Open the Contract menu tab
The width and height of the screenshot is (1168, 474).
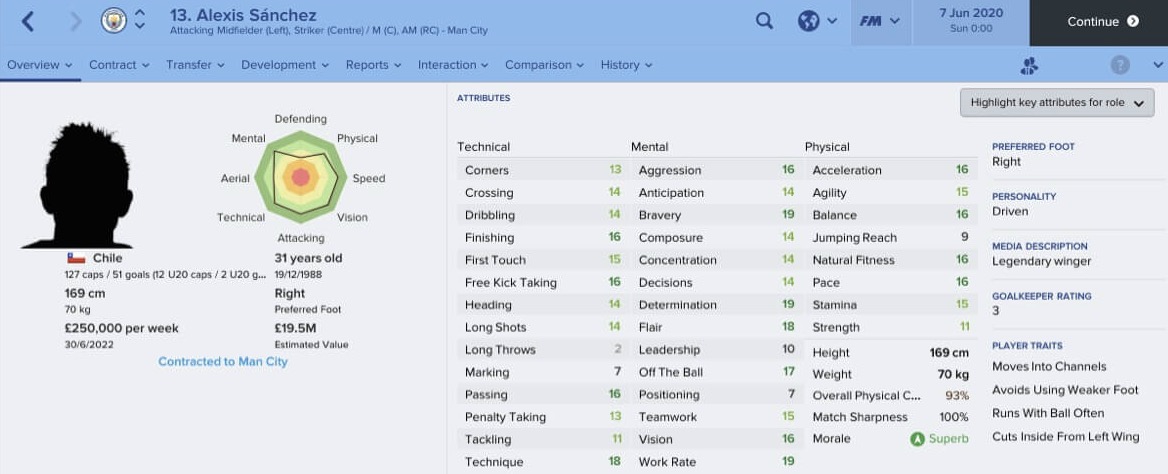pyautogui.click(x=119, y=65)
